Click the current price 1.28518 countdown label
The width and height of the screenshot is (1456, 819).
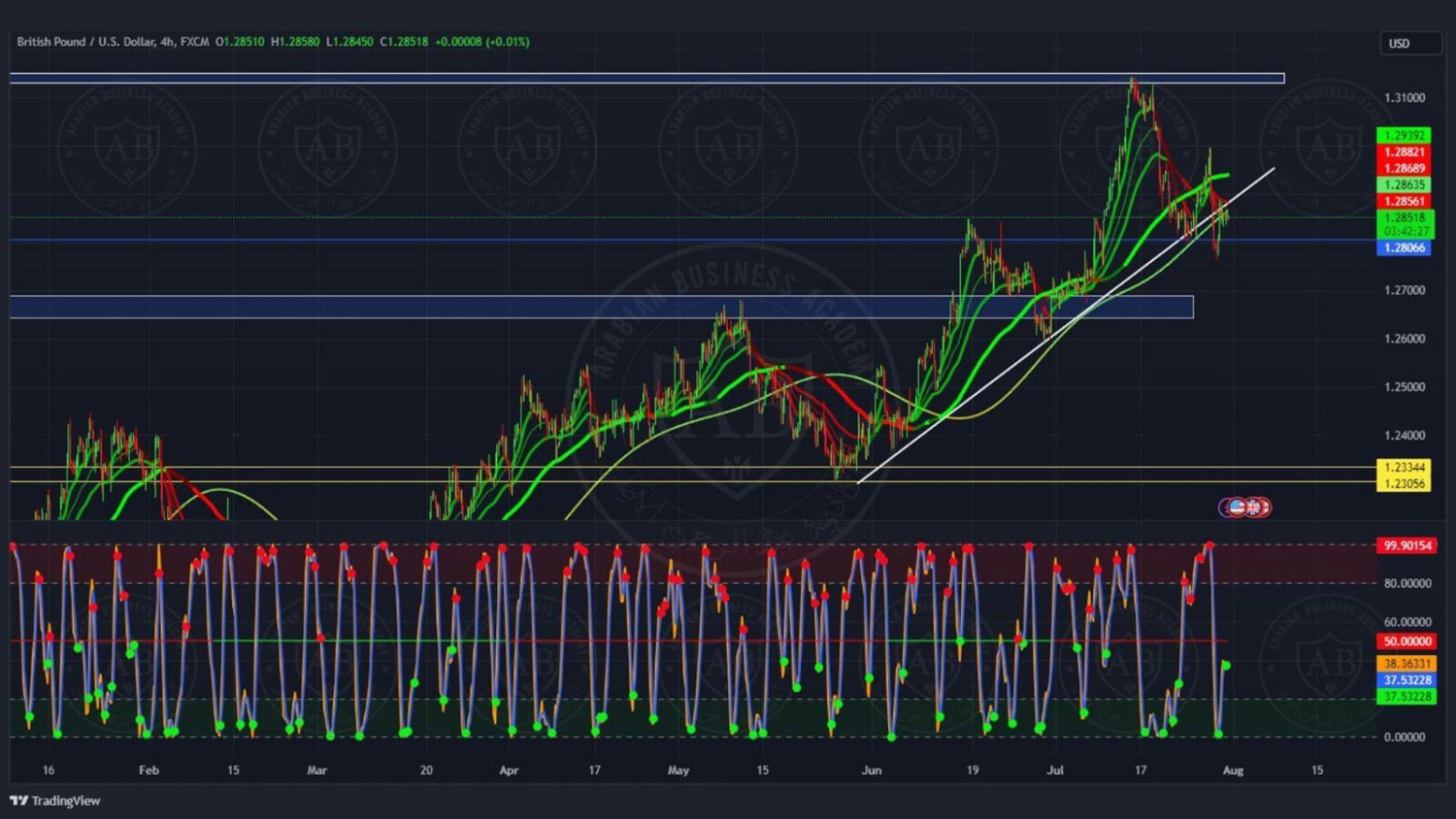pyautogui.click(x=1405, y=224)
